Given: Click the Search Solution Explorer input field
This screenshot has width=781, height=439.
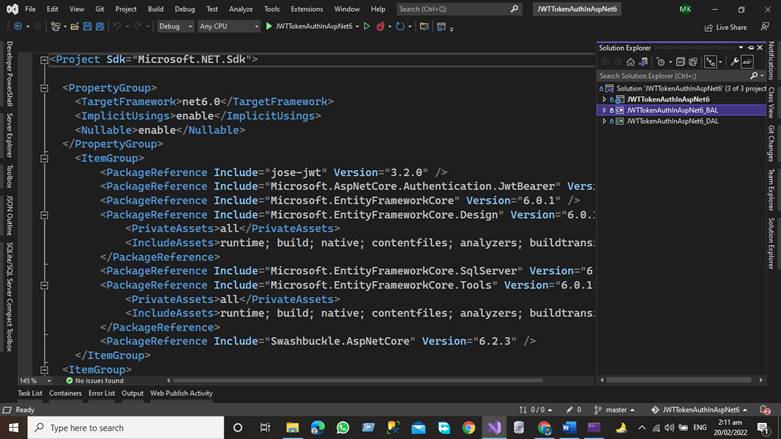Looking at the screenshot, I should tap(673, 76).
